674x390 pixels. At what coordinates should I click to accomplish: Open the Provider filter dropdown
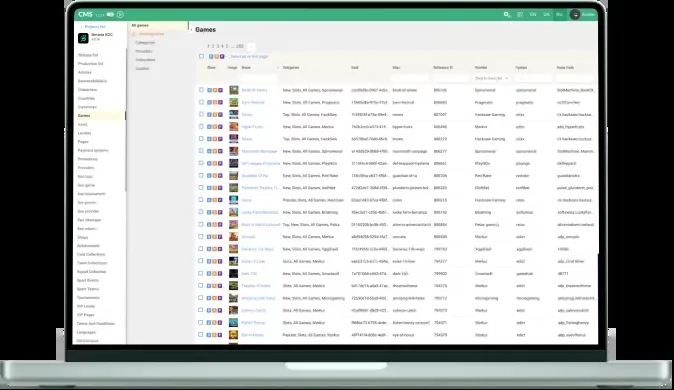click(x=492, y=78)
